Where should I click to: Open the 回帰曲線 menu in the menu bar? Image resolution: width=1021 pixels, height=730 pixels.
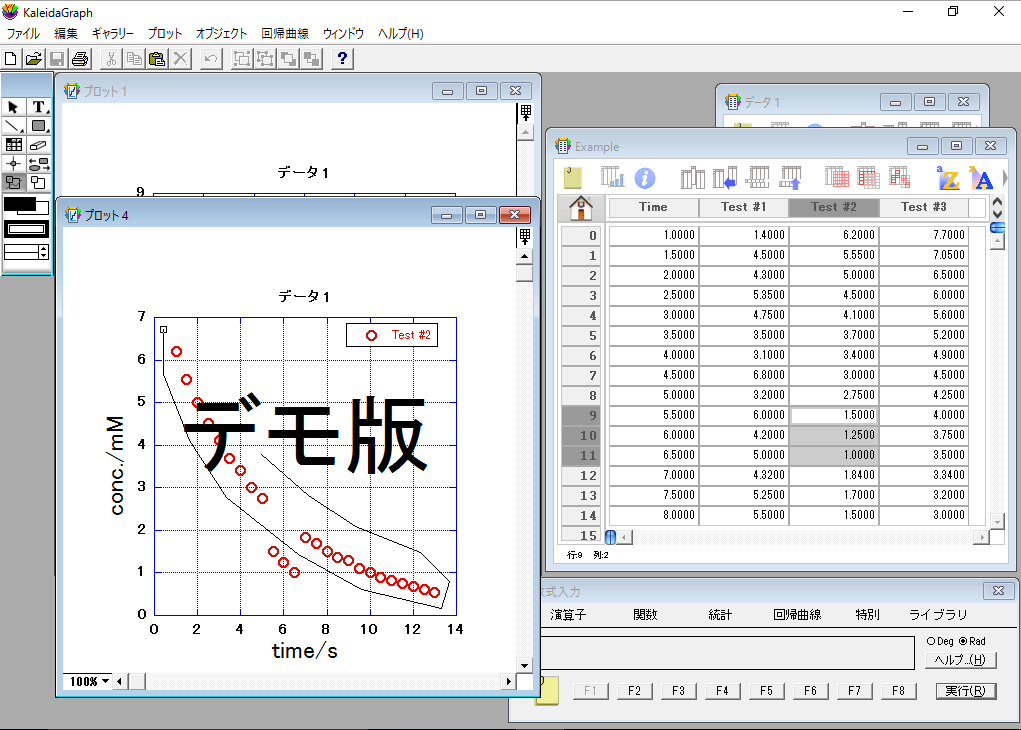(285, 33)
